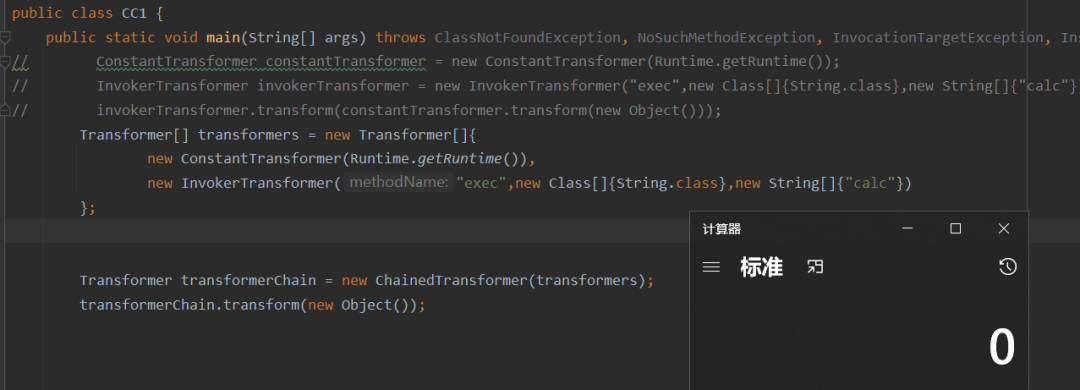
Task: Click fold end marker beside invokerTransformer.transform comment
Action: [x=6, y=110]
